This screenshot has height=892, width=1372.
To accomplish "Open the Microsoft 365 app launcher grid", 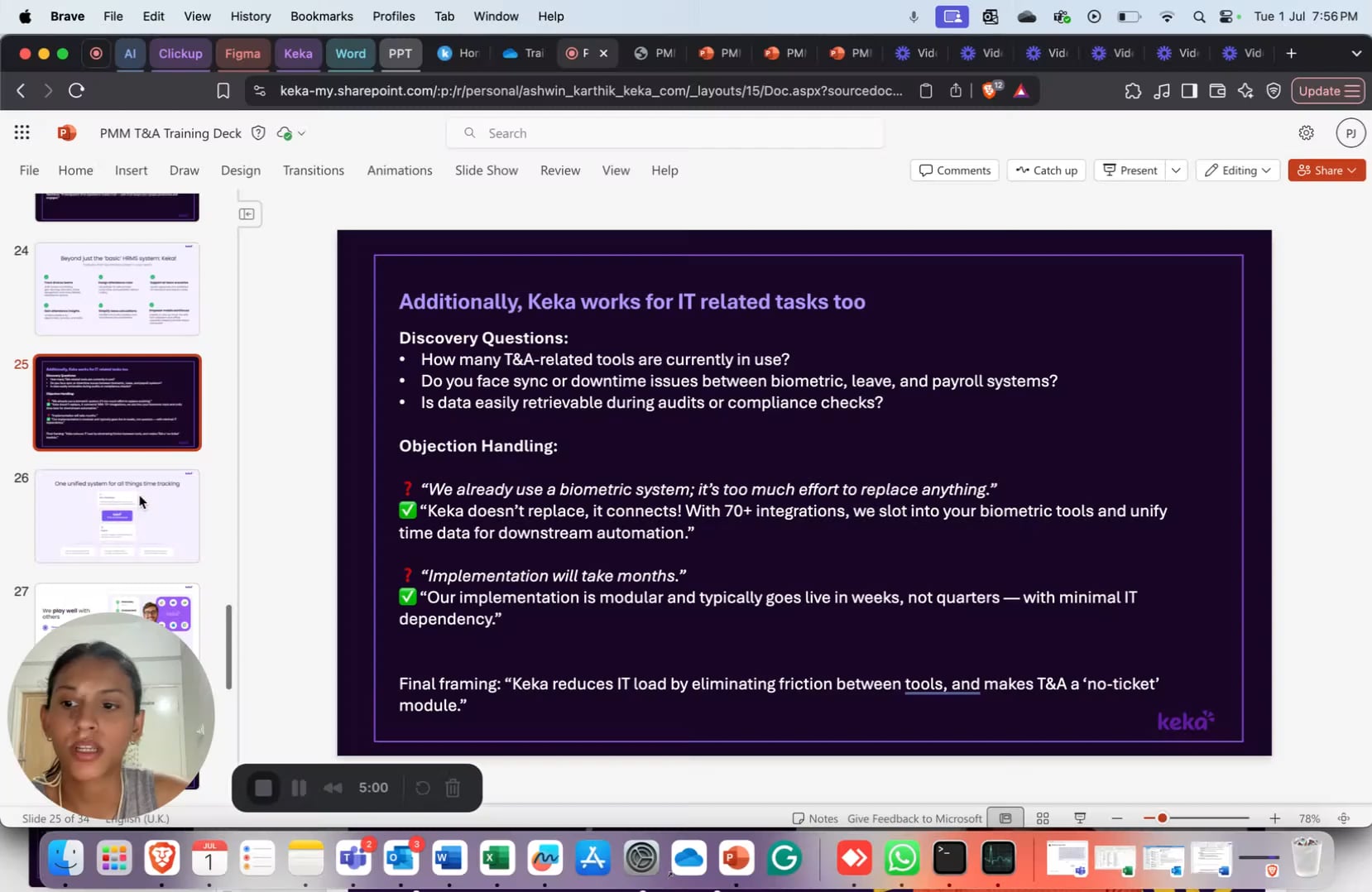I will (22, 132).
